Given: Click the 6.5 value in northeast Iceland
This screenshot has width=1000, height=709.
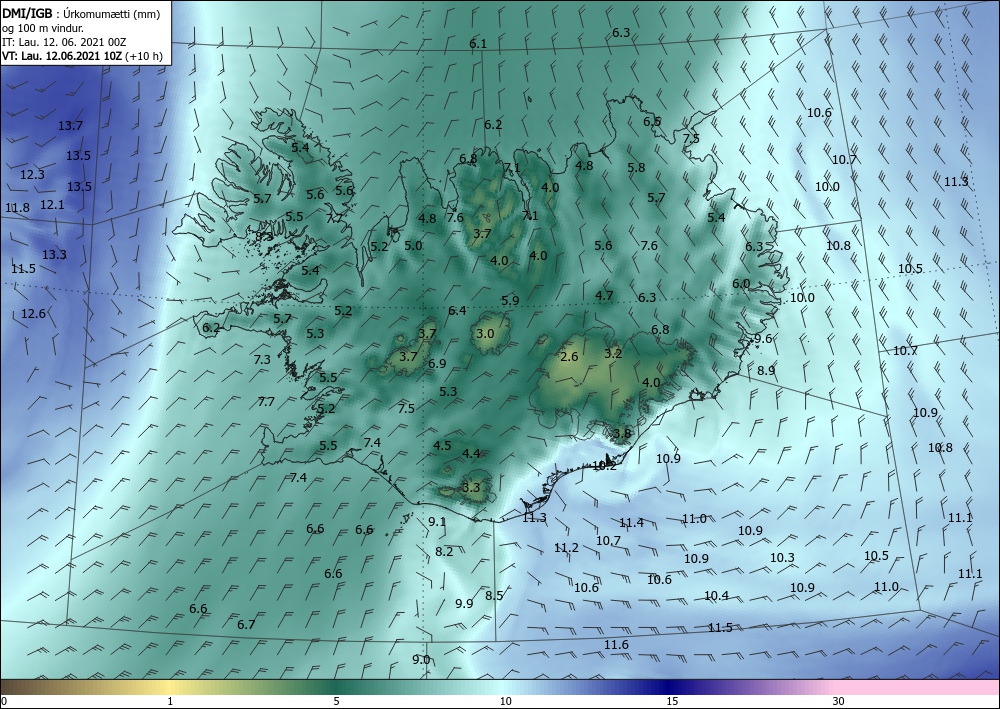Looking at the screenshot, I should (x=652, y=121).
